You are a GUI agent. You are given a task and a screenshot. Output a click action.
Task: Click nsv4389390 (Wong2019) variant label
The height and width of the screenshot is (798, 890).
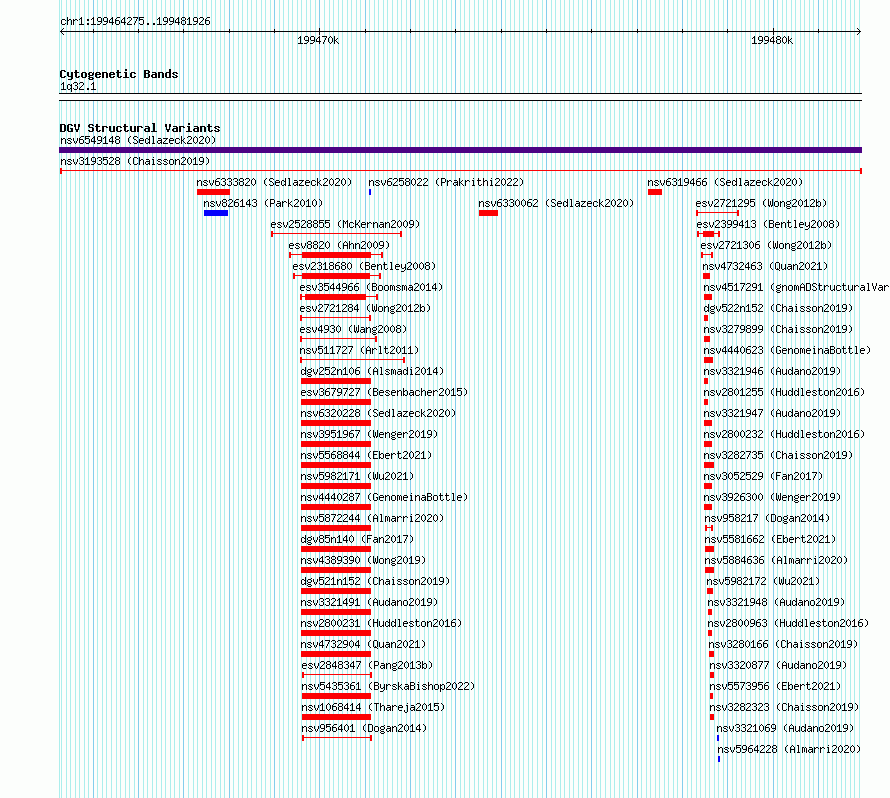(x=363, y=560)
